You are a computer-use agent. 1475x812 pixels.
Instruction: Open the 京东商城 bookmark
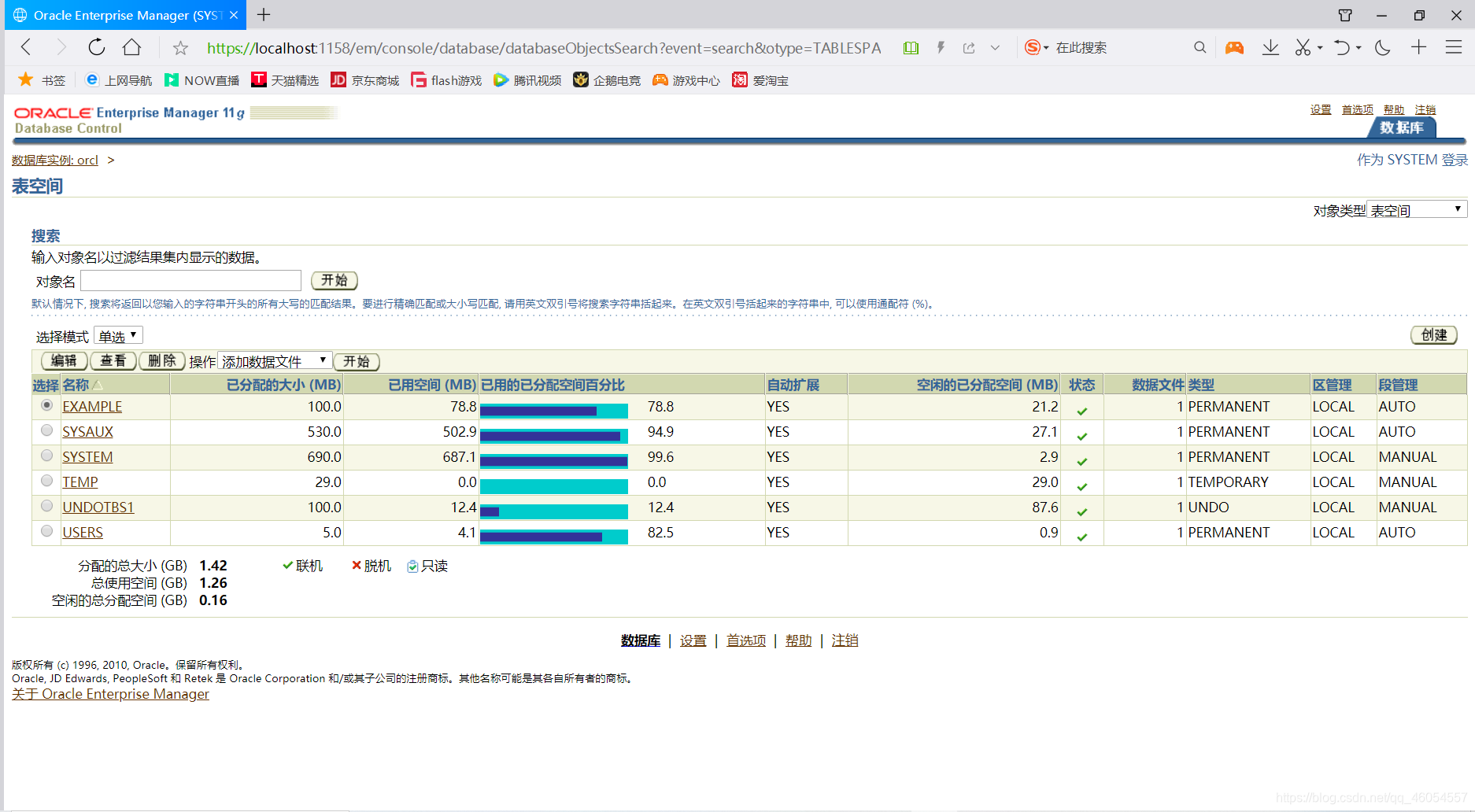pyautogui.click(x=365, y=80)
